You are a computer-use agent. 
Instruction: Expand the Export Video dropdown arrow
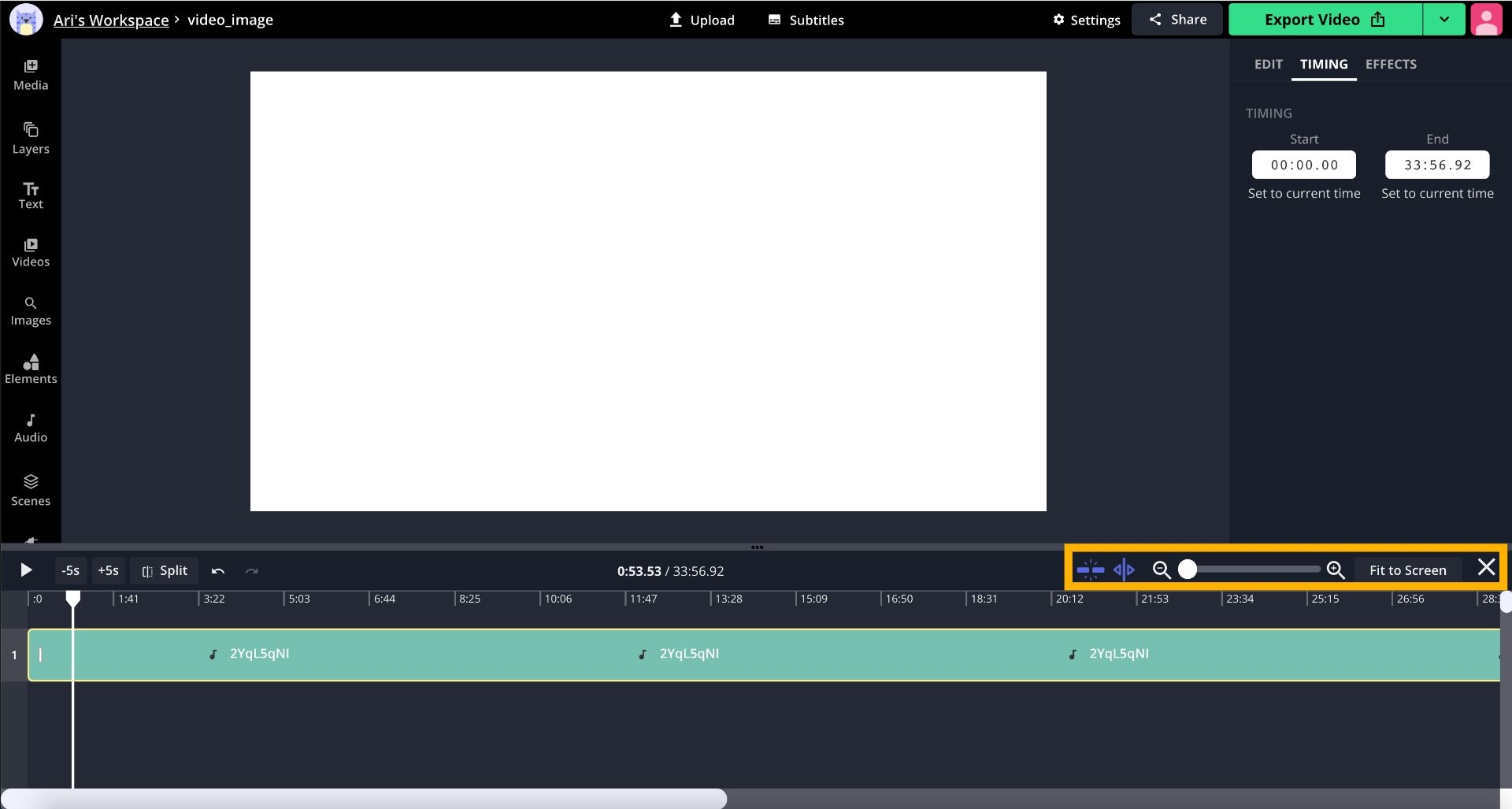(x=1443, y=20)
